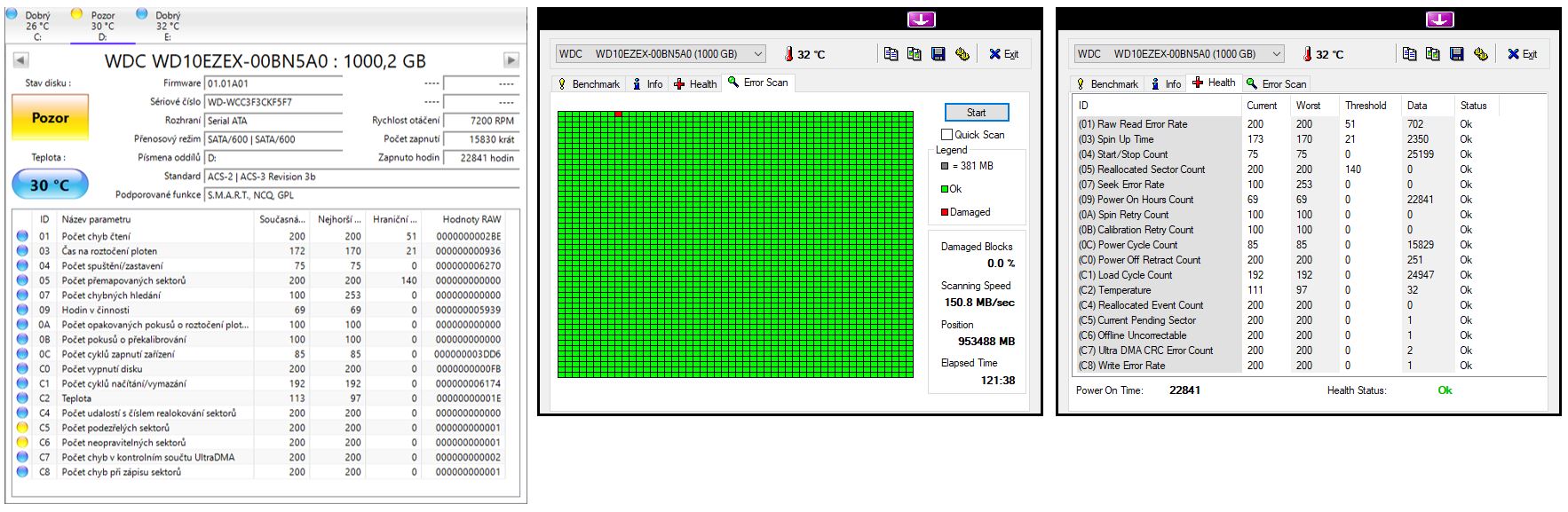Enable the Quick Scan checkbox
1568x512 pixels.
[x=946, y=135]
